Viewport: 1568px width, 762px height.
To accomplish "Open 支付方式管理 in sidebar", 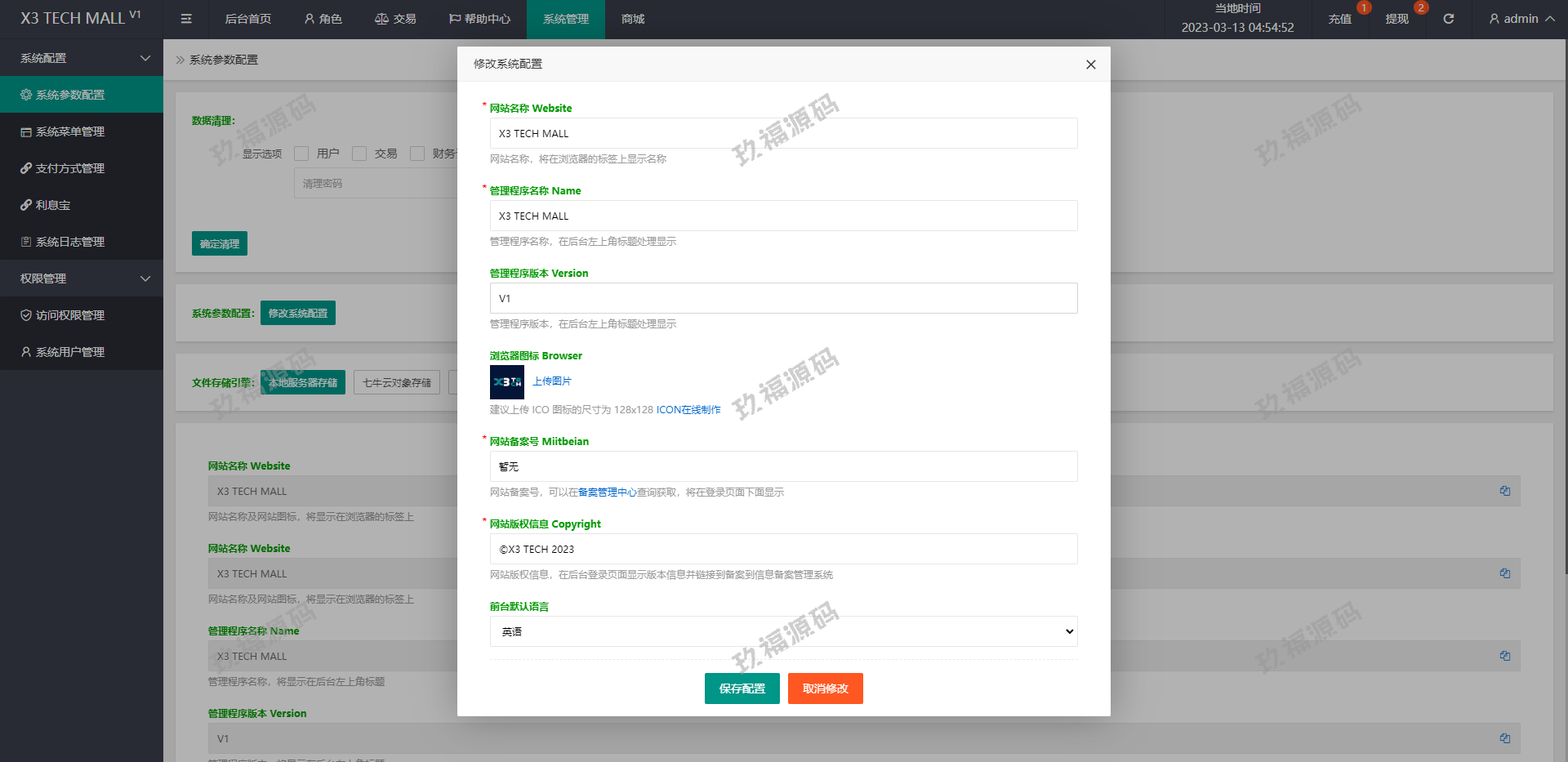I will 70,168.
